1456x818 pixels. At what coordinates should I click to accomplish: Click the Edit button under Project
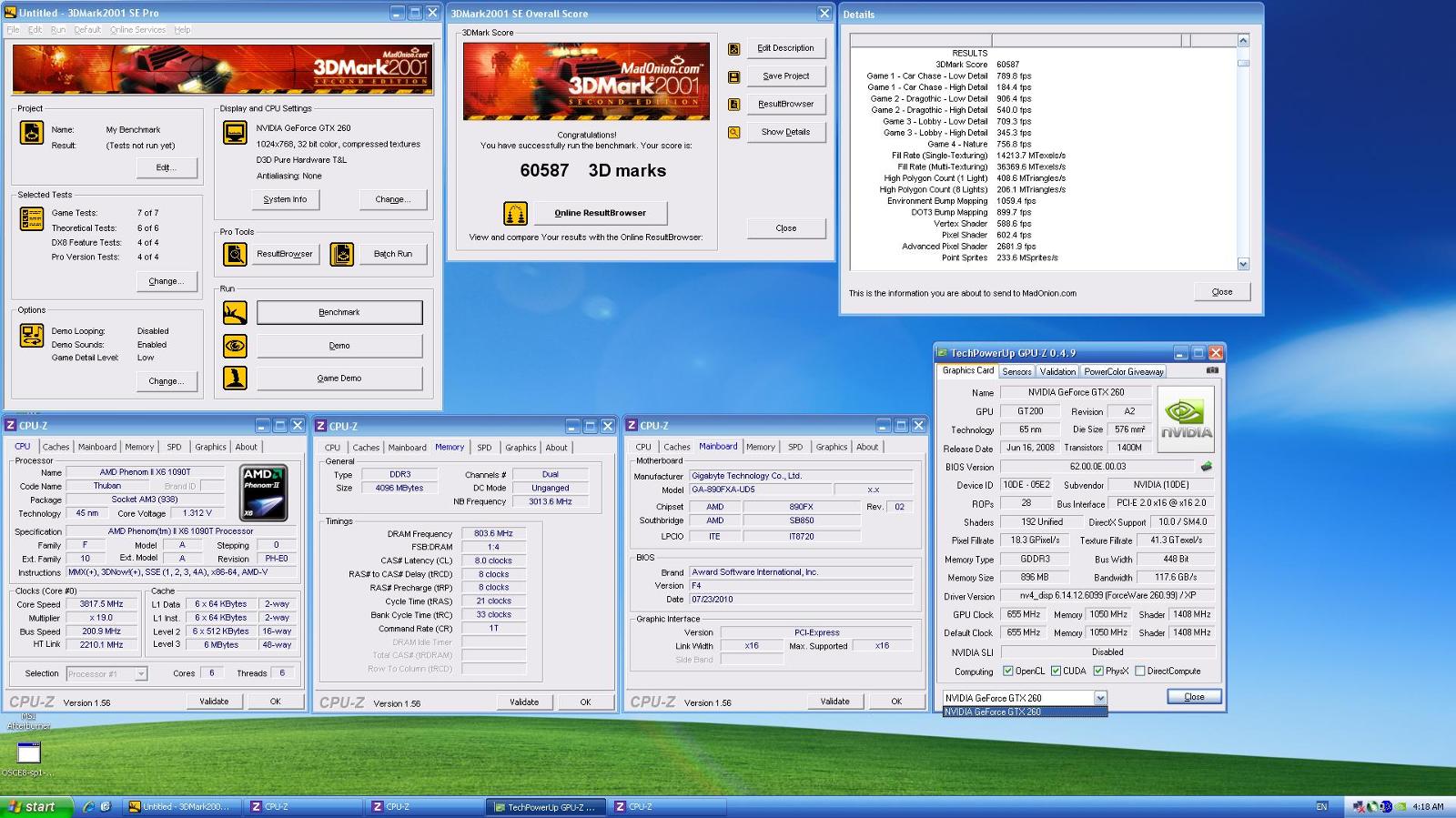tap(165, 167)
